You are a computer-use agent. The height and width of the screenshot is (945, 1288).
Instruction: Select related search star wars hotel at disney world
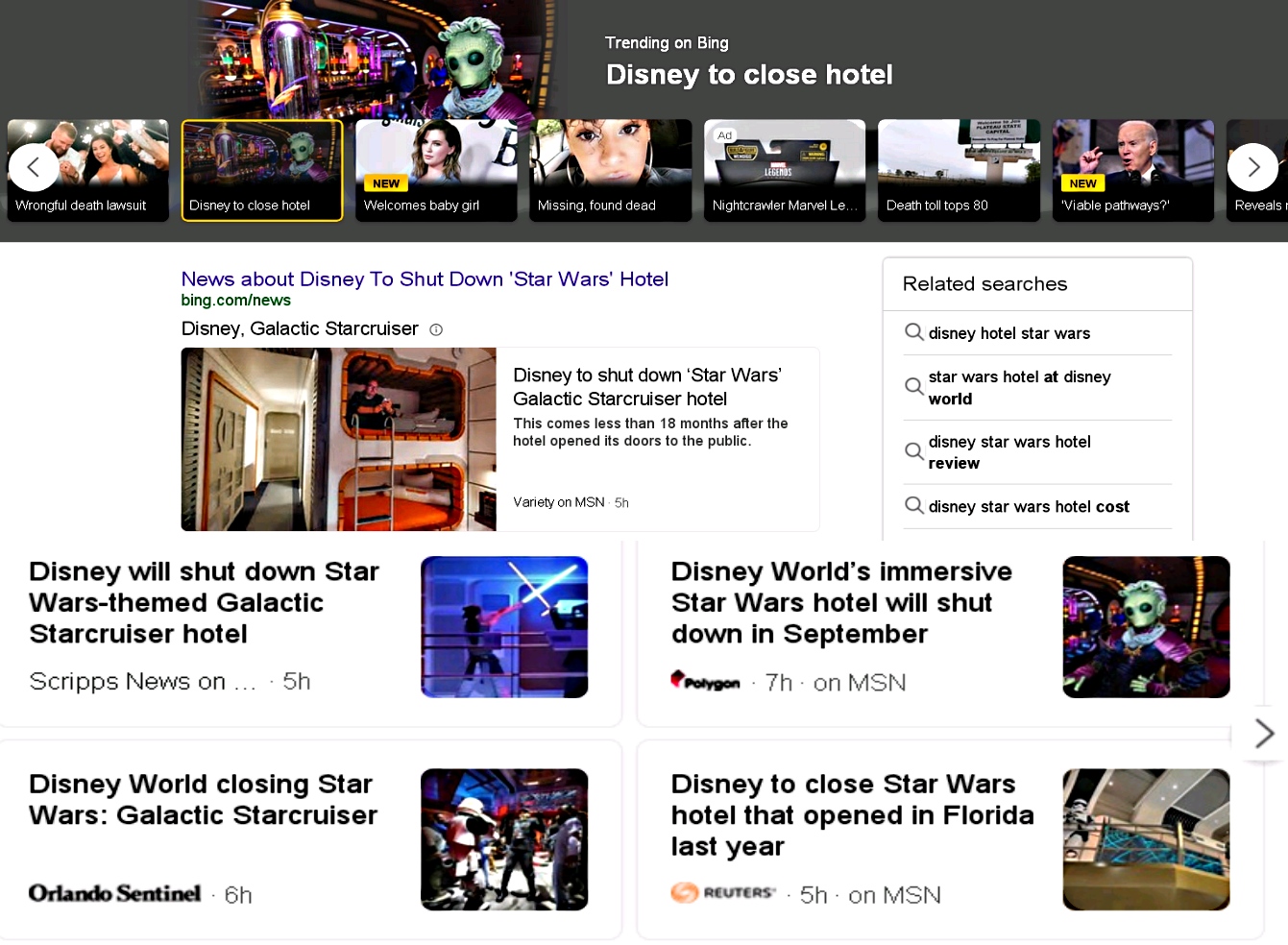click(1020, 388)
